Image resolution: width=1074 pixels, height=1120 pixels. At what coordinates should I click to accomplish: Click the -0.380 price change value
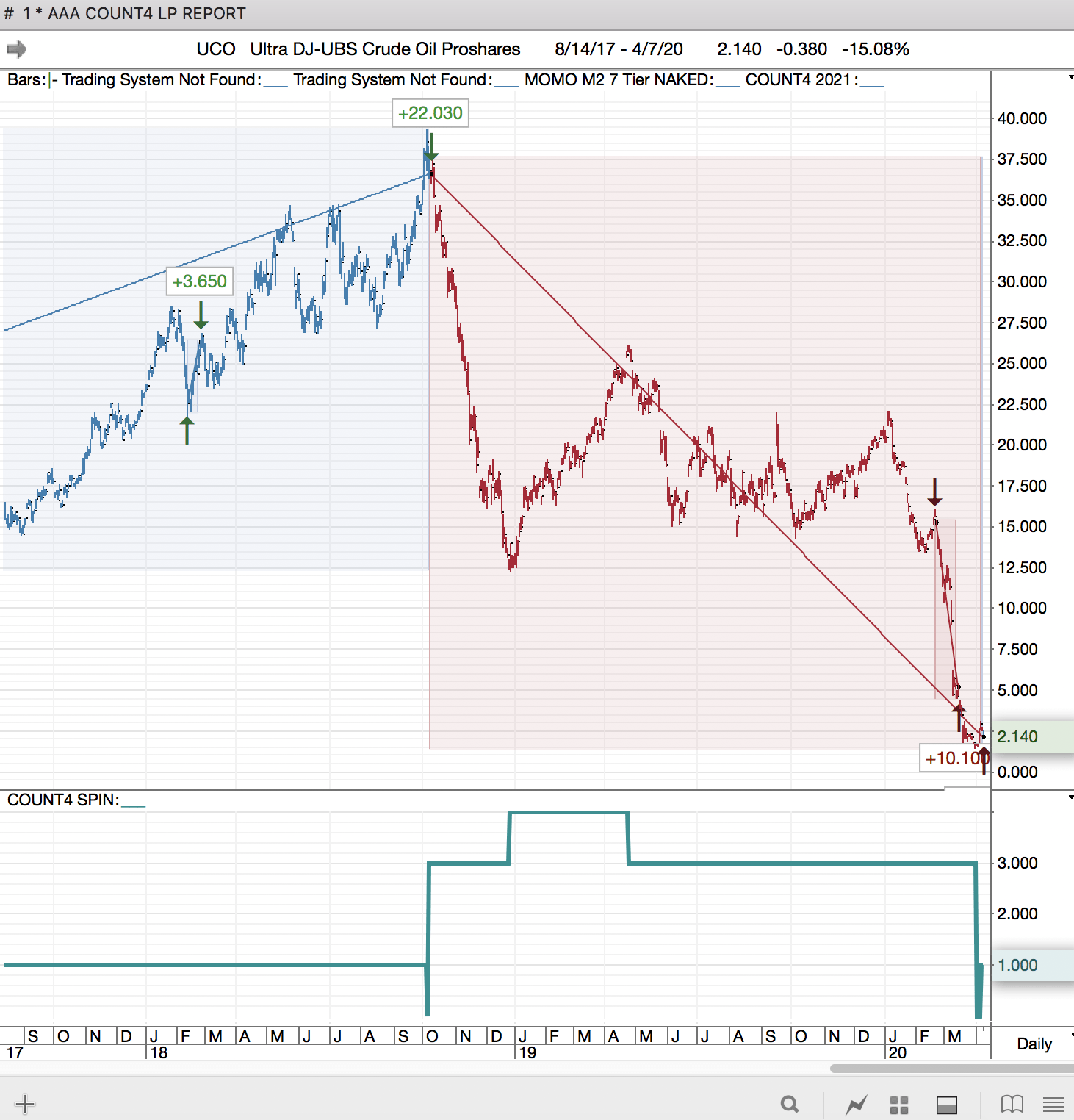801,49
